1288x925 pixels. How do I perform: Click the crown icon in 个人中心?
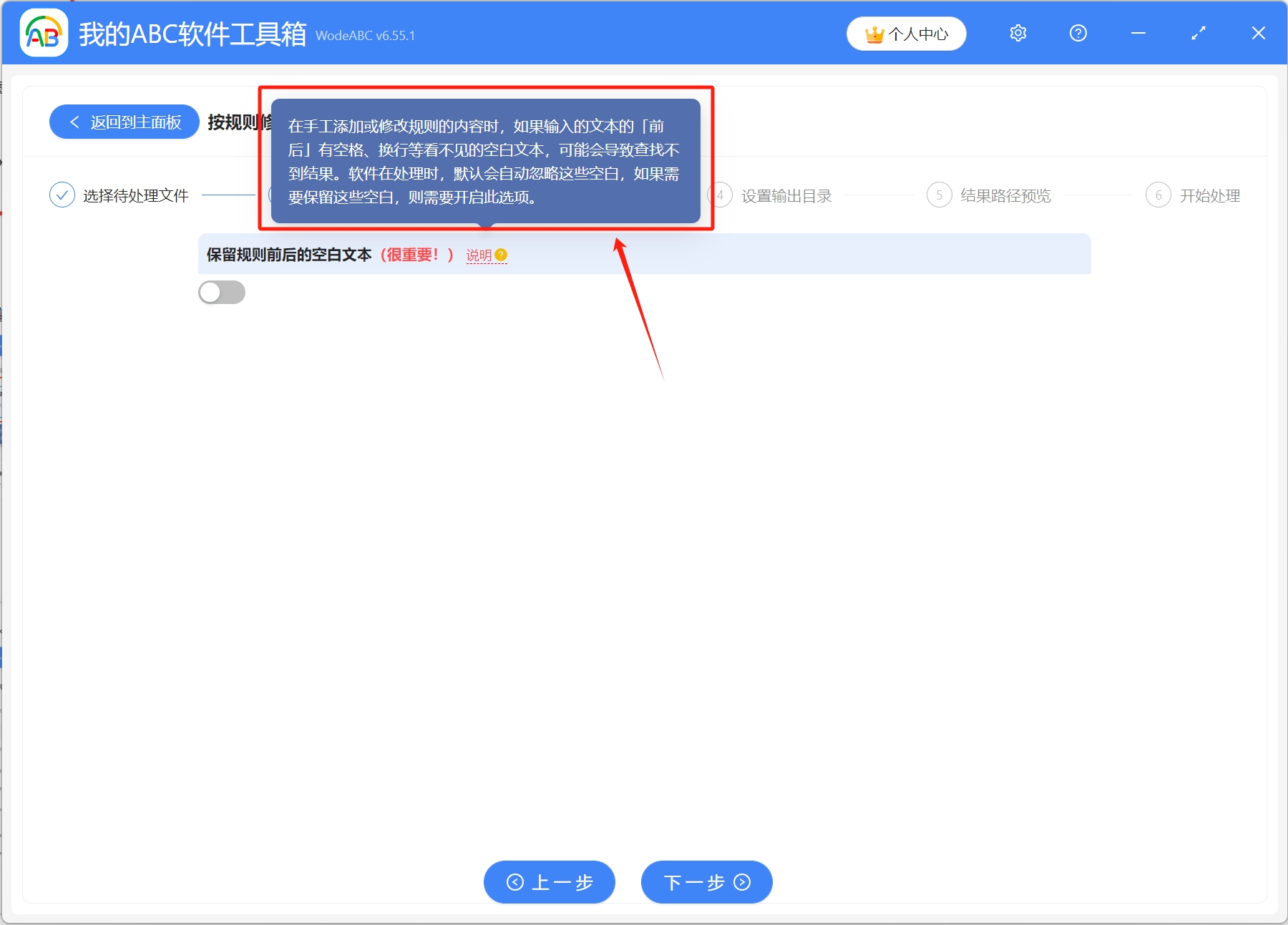click(874, 33)
